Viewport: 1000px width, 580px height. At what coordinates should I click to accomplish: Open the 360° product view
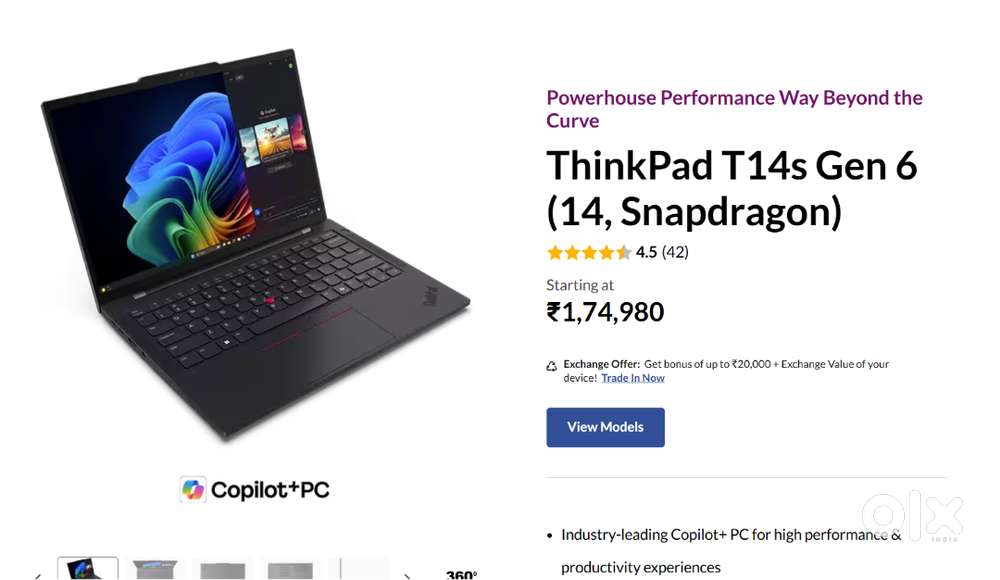click(x=461, y=574)
